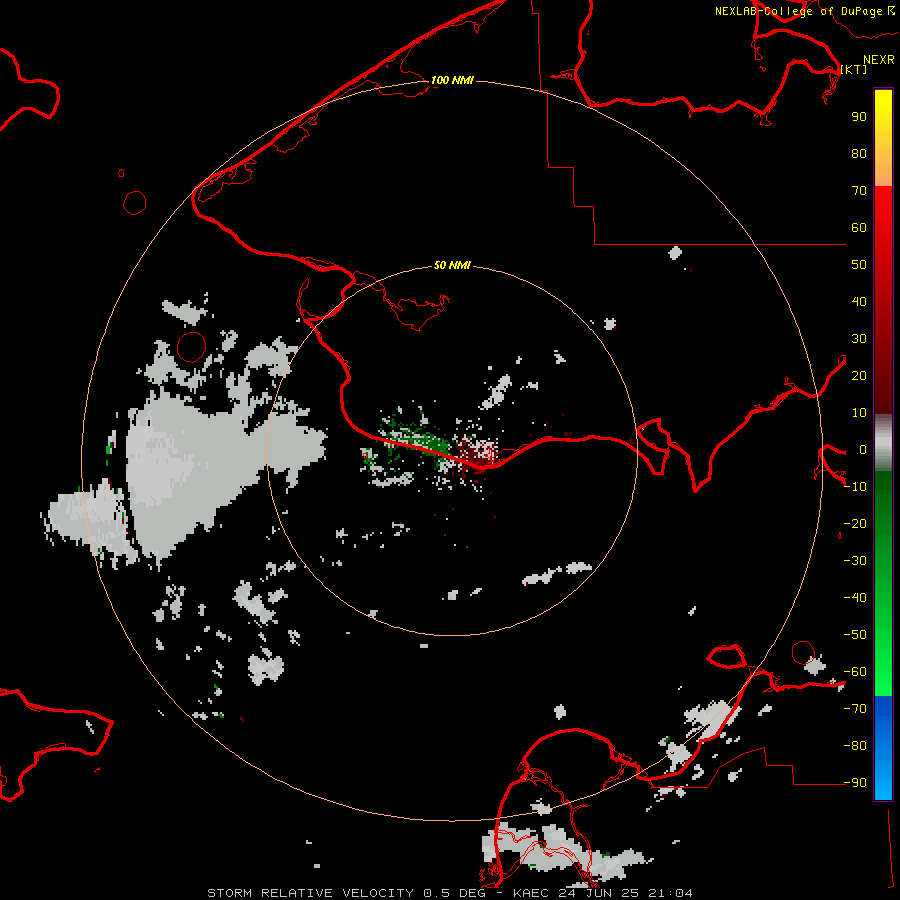900x900 pixels.
Task: Click the NEXR label at top right
Action: click(879, 59)
